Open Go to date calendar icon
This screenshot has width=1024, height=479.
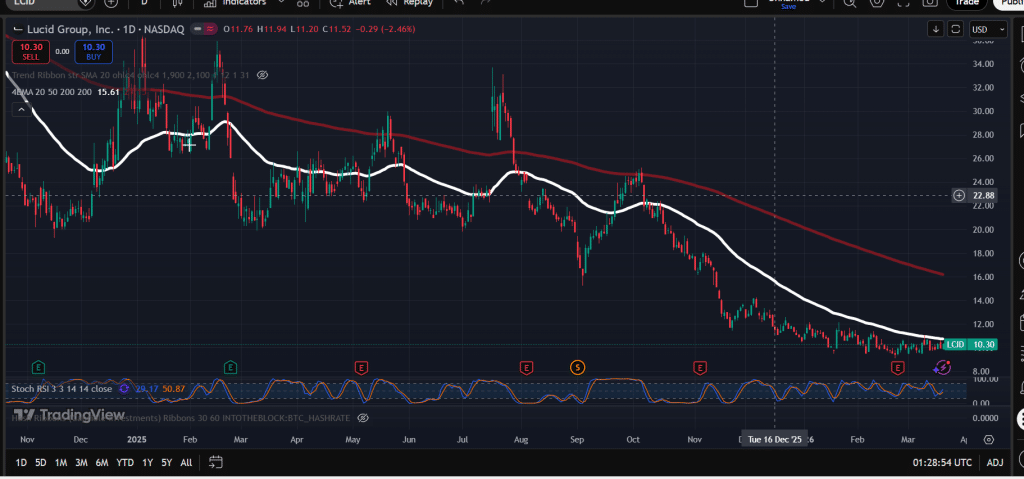[215, 462]
